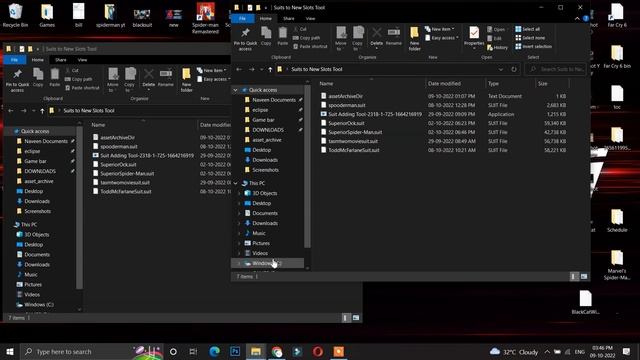Click Back arrow in front window navigation
640x360 pixels.
tap(239, 69)
